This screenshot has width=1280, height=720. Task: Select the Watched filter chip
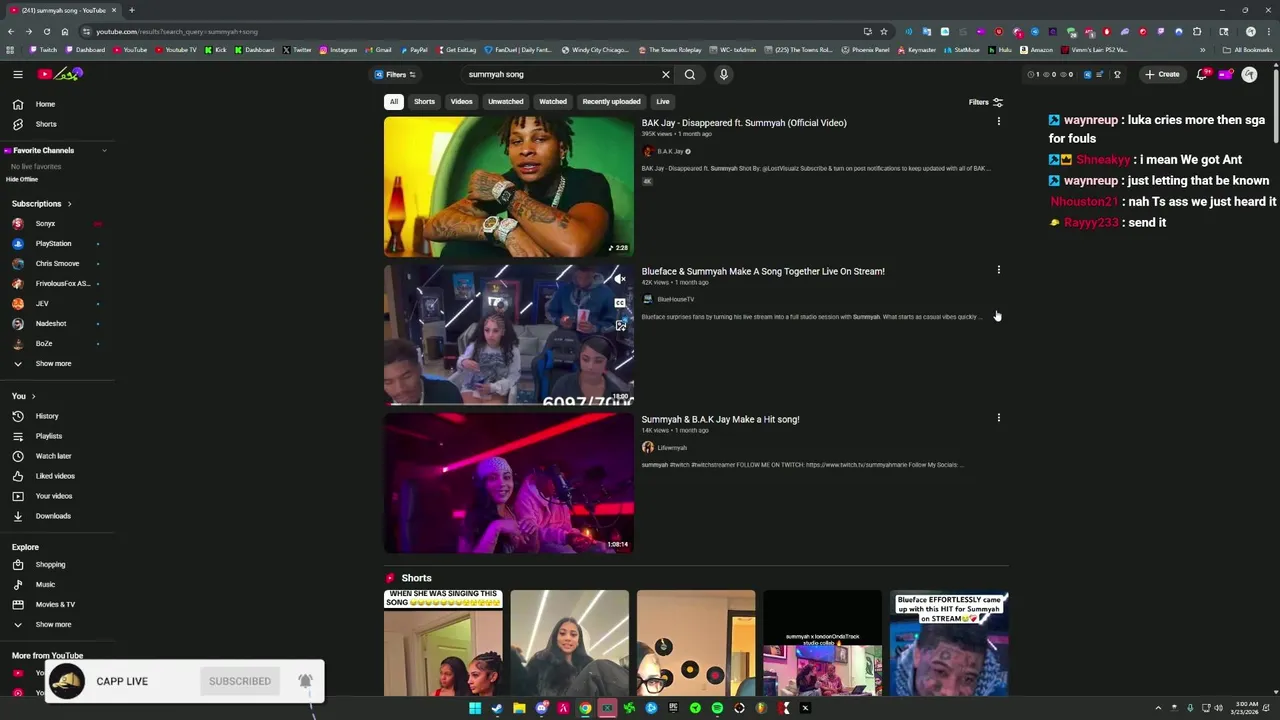(x=553, y=101)
